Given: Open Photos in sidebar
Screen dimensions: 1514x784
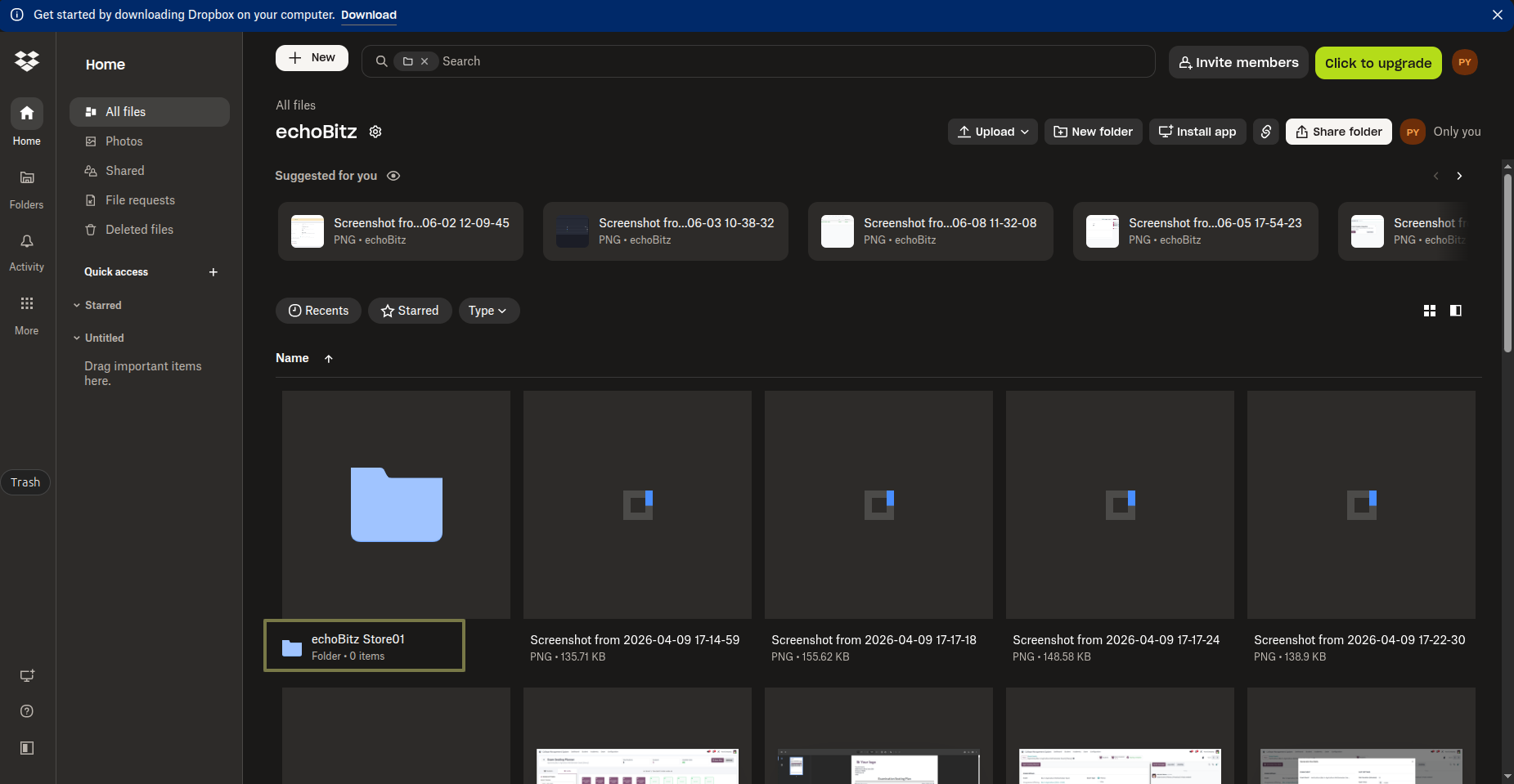Looking at the screenshot, I should tap(150, 141).
